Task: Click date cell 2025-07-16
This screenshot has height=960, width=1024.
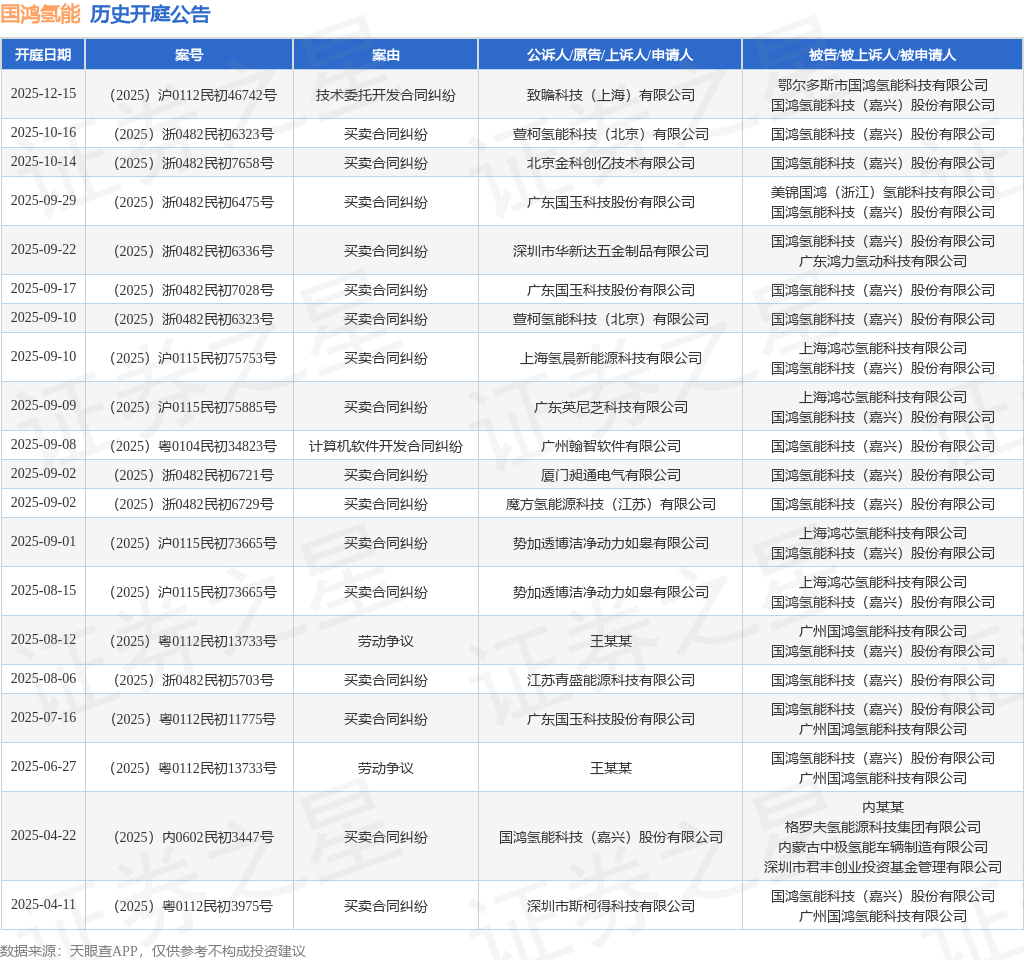Action: click(43, 717)
